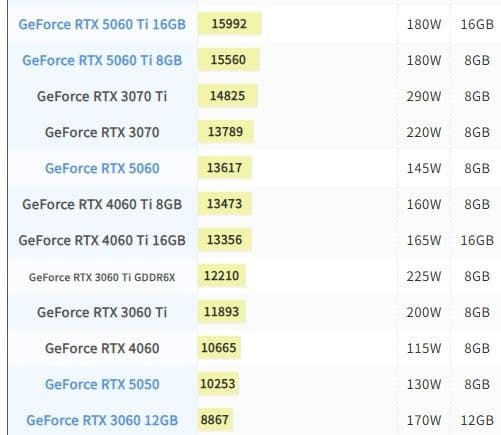Click the 200W power value

(x=424, y=312)
